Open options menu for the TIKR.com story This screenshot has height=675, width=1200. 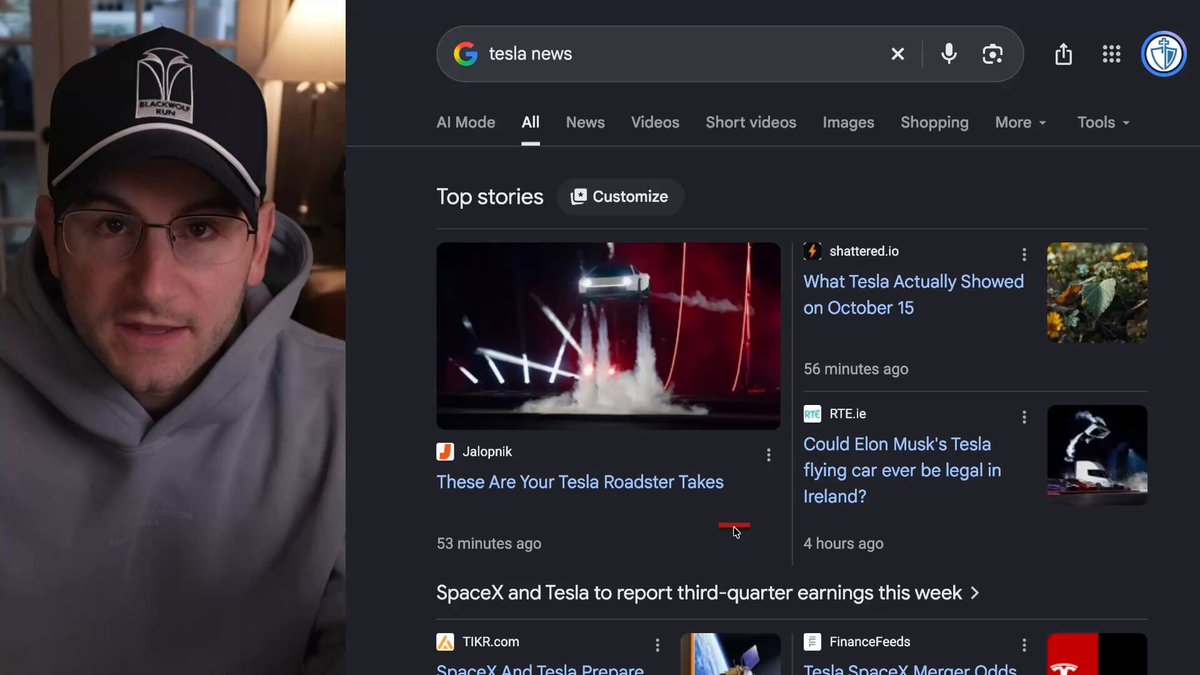coord(657,645)
